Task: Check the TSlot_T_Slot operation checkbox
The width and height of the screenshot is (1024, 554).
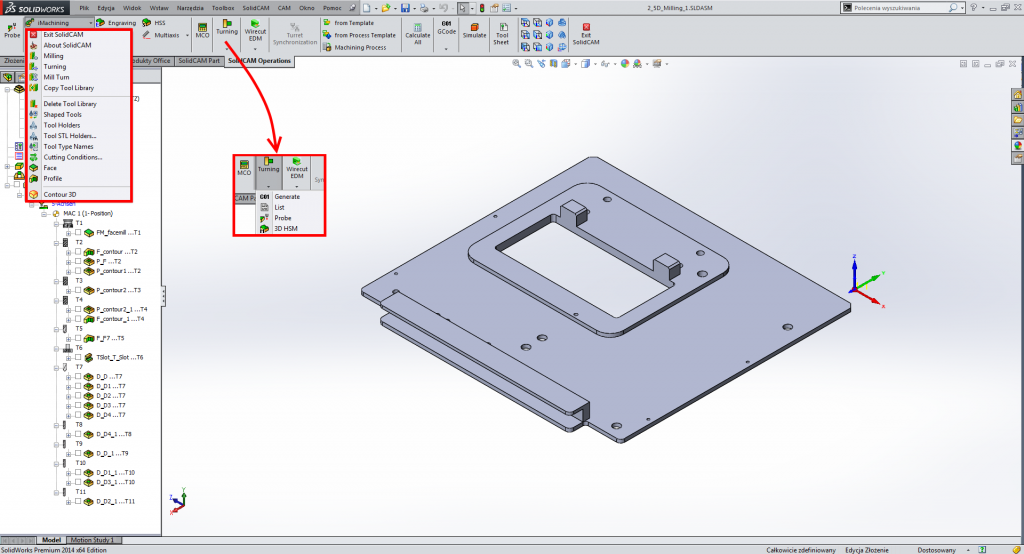Action: point(78,357)
